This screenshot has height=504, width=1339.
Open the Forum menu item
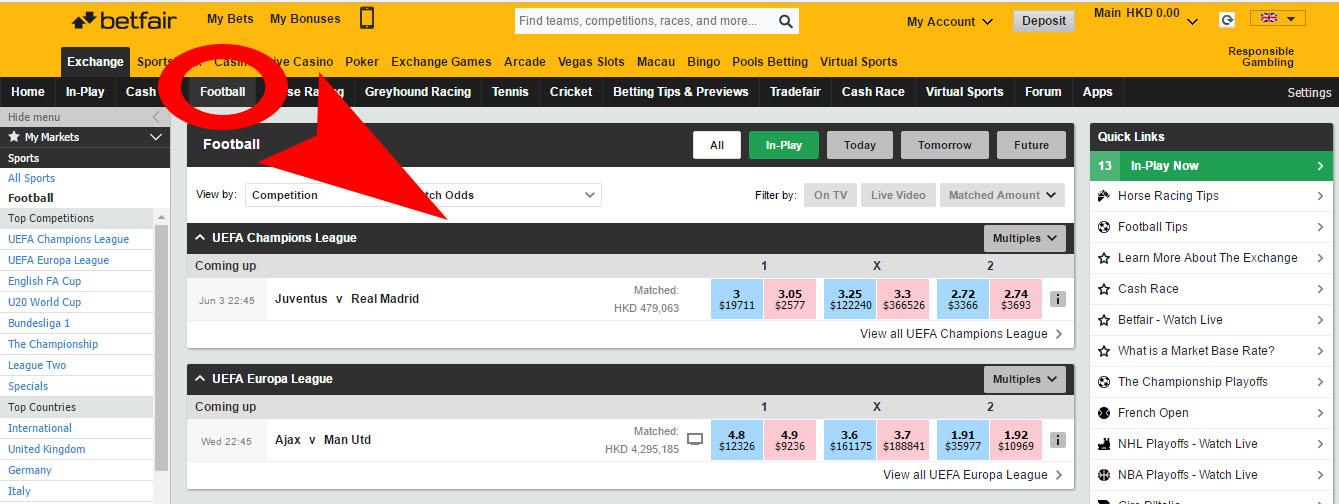[1043, 91]
